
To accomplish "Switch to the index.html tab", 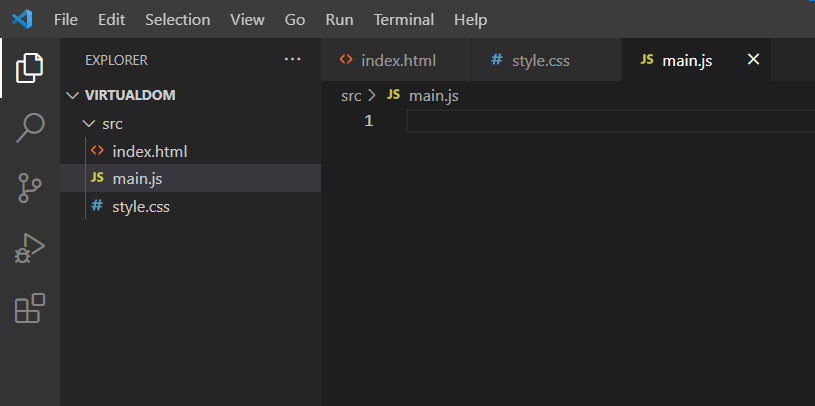I will coord(396,60).
